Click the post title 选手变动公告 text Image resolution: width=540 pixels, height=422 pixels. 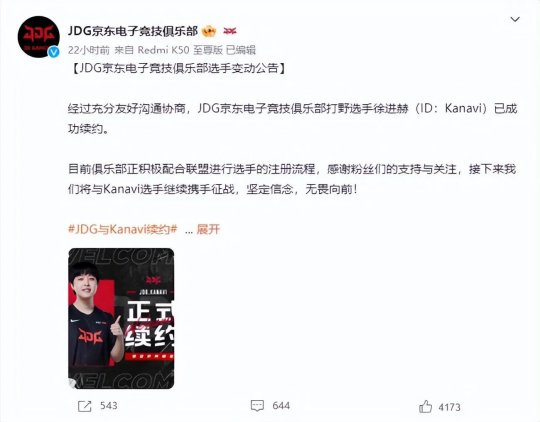pyautogui.click(x=244, y=68)
